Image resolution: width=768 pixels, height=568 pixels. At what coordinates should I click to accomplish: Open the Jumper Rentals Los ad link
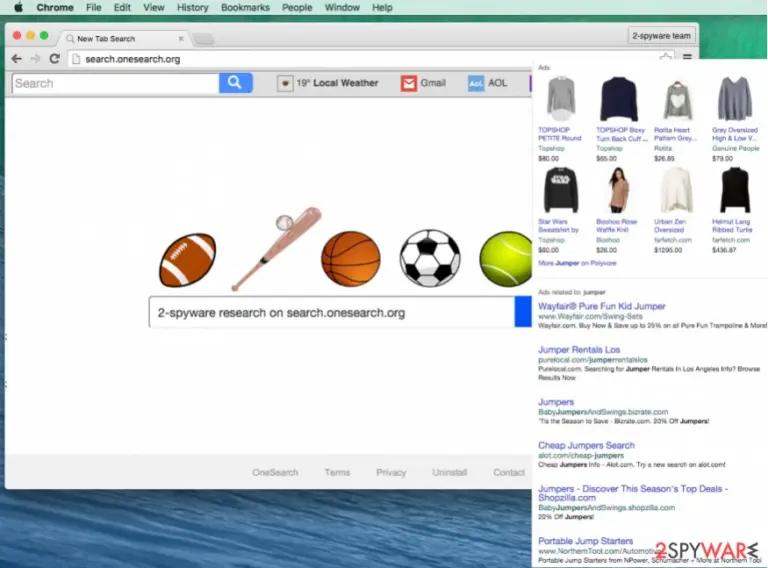coord(579,350)
